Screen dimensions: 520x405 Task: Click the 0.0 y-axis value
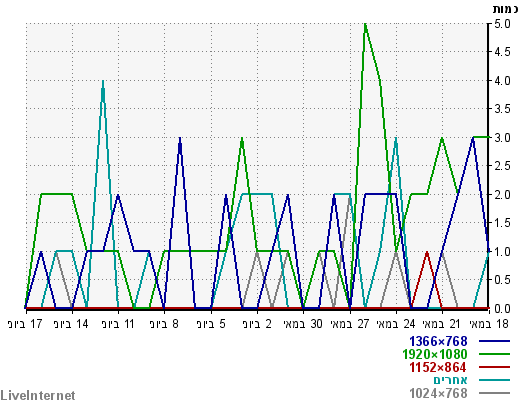(x=502, y=309)
